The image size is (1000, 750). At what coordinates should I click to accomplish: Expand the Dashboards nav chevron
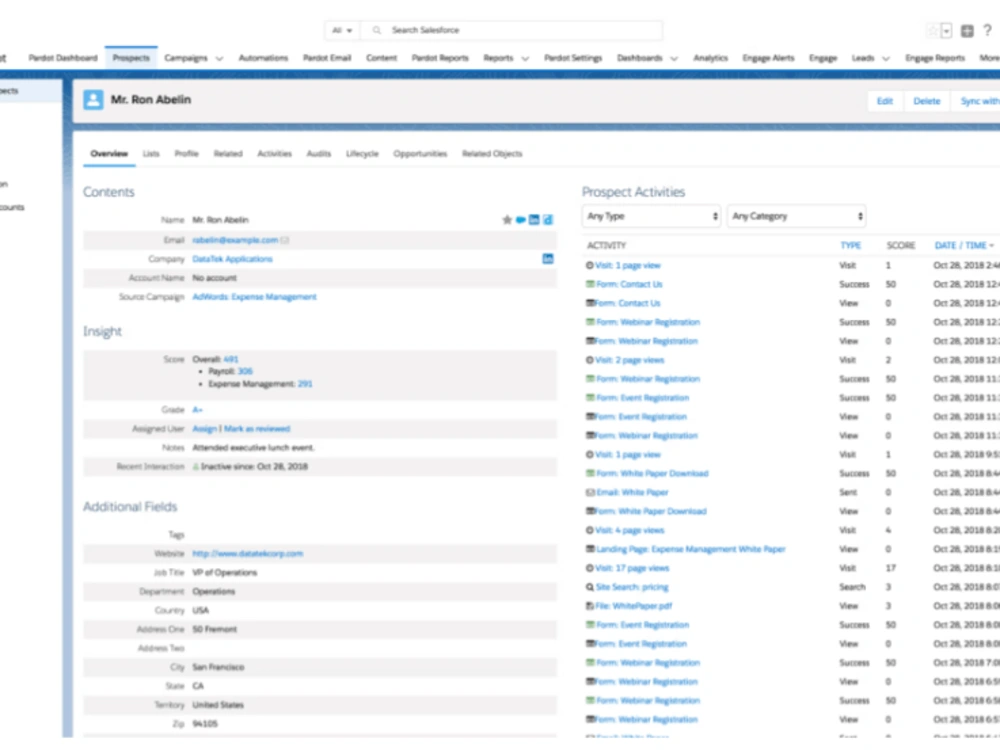click(x=674, y=58)
